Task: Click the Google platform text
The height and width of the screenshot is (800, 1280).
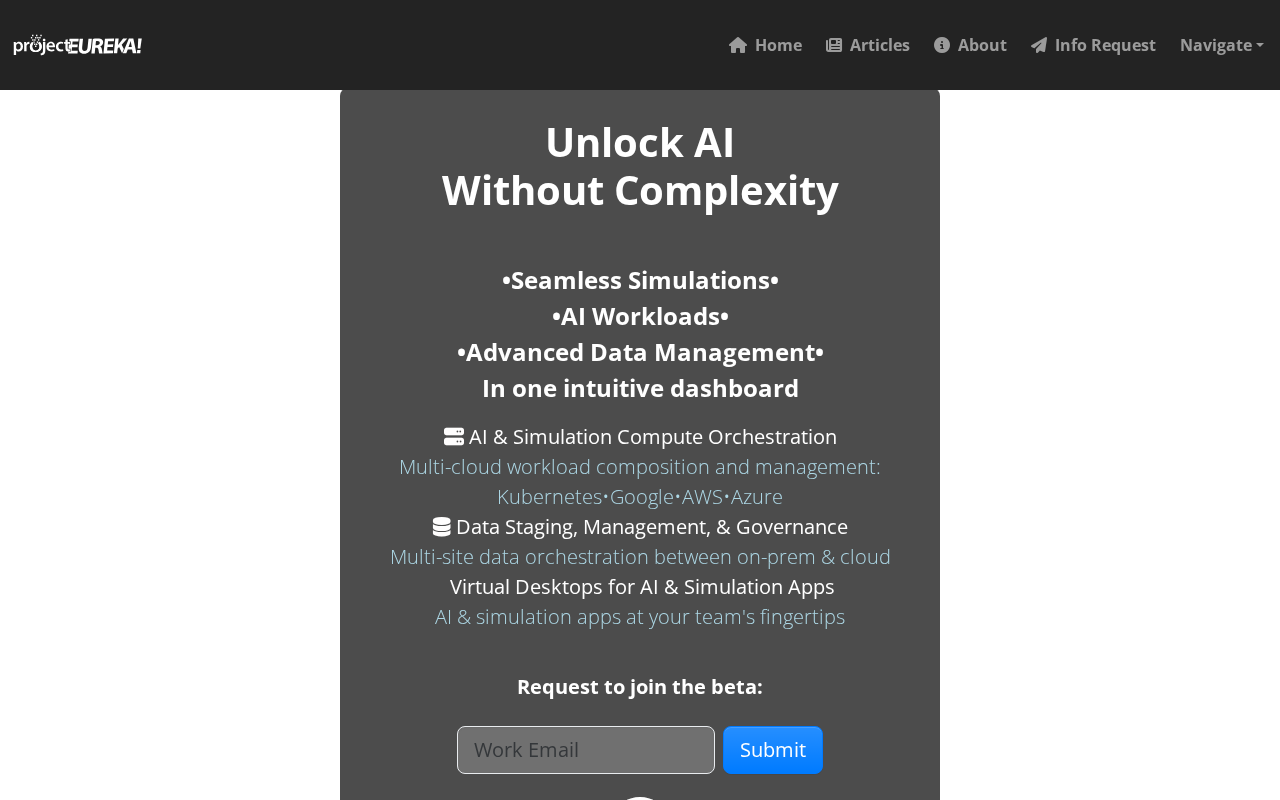Action: 642,497
